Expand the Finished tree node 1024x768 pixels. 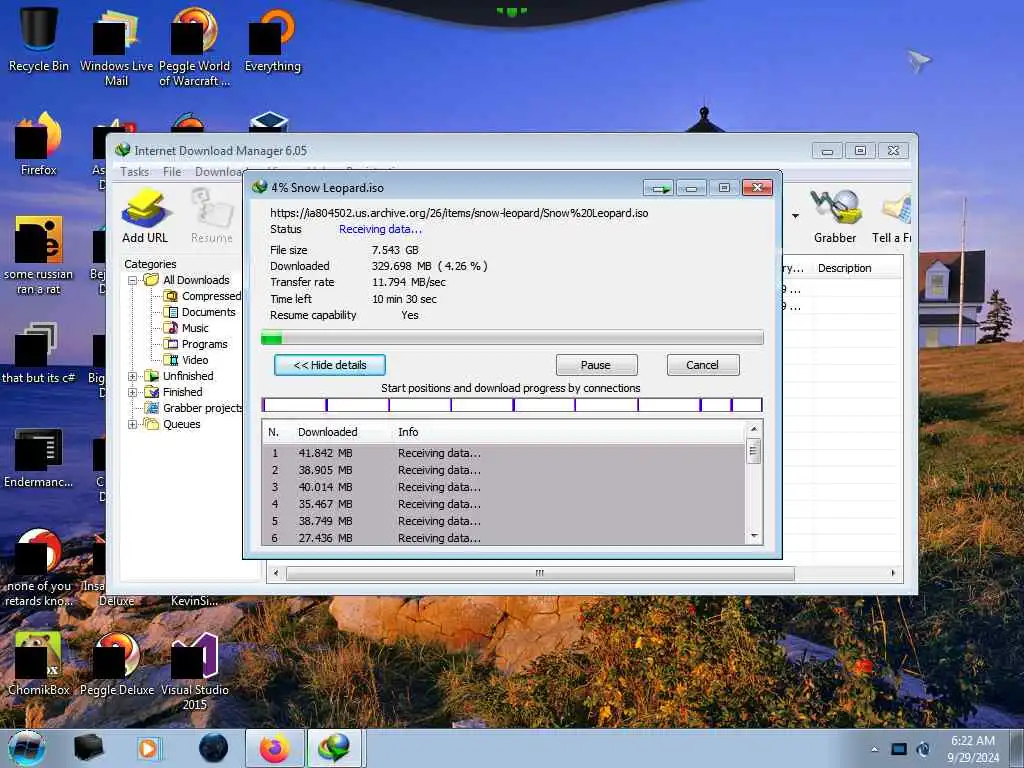click(x=133, y=392)
